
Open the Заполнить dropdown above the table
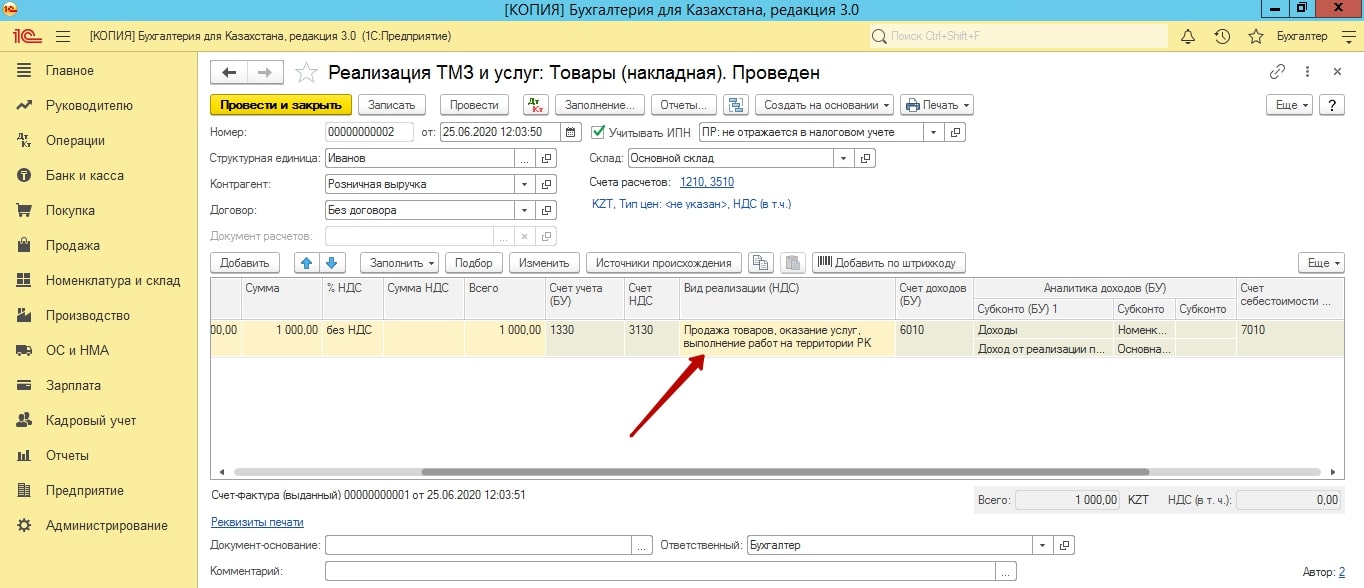pos(400,263)
